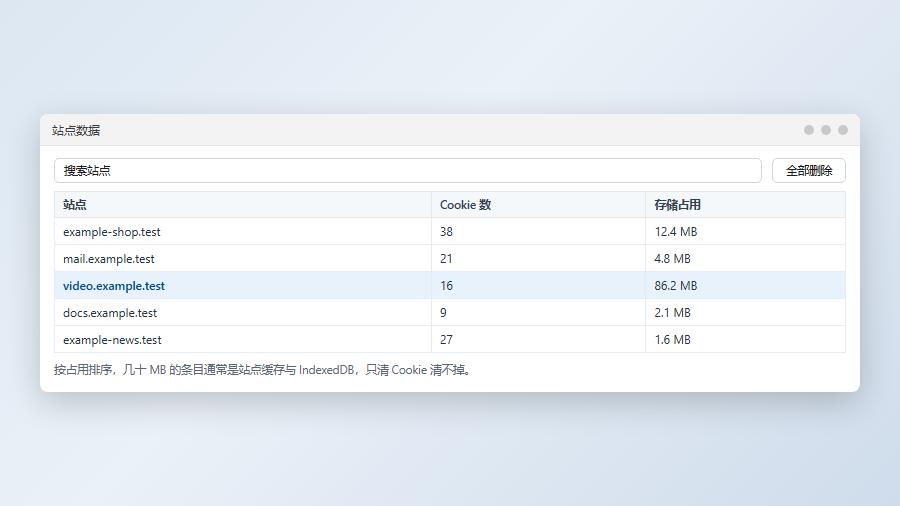
Task: Select the highlighted video.example.test site
Action: (114, 286)
